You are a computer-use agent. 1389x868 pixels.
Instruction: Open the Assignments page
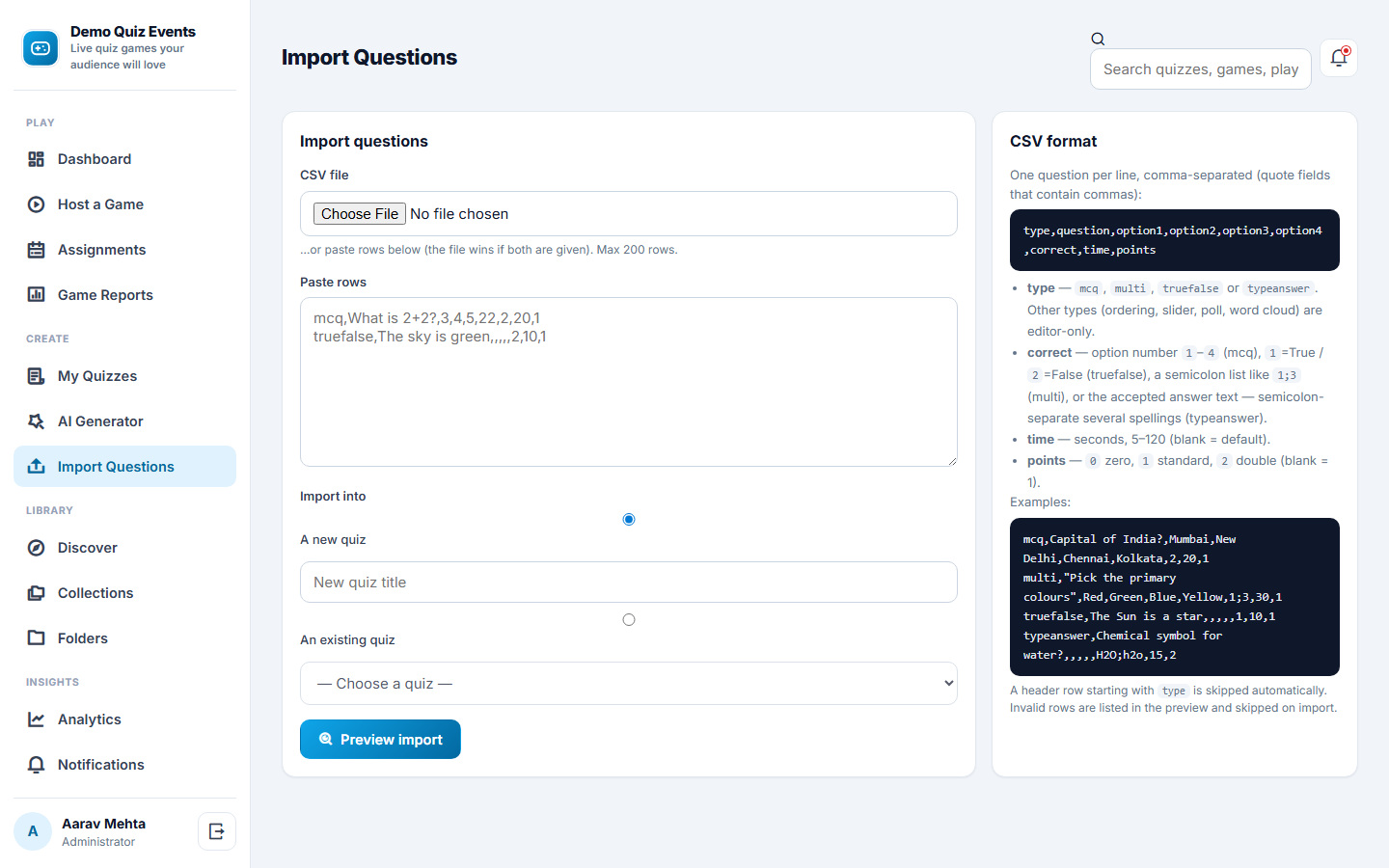pos(124,250)
